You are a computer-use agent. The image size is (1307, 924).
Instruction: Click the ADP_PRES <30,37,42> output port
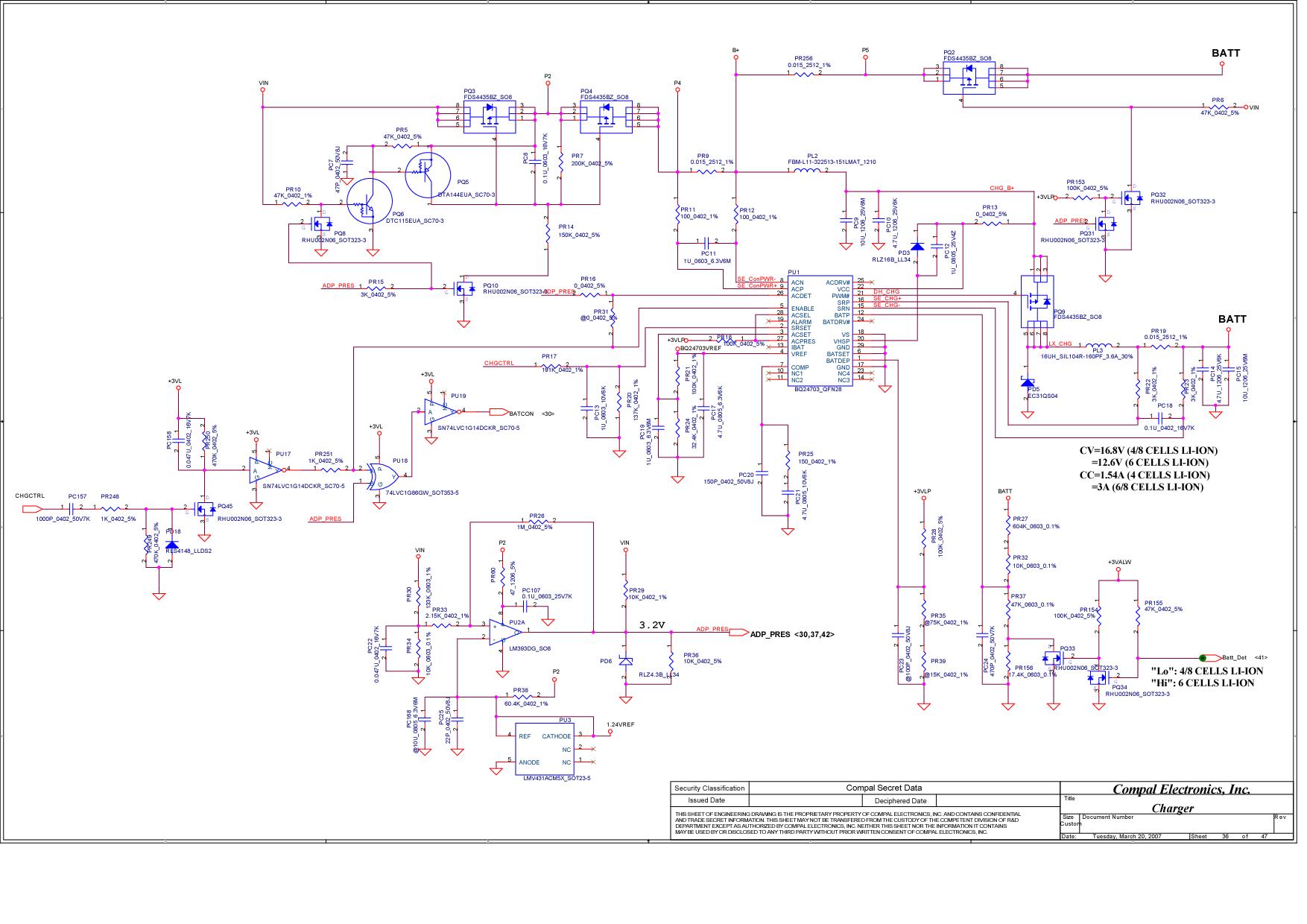(738, 633)
